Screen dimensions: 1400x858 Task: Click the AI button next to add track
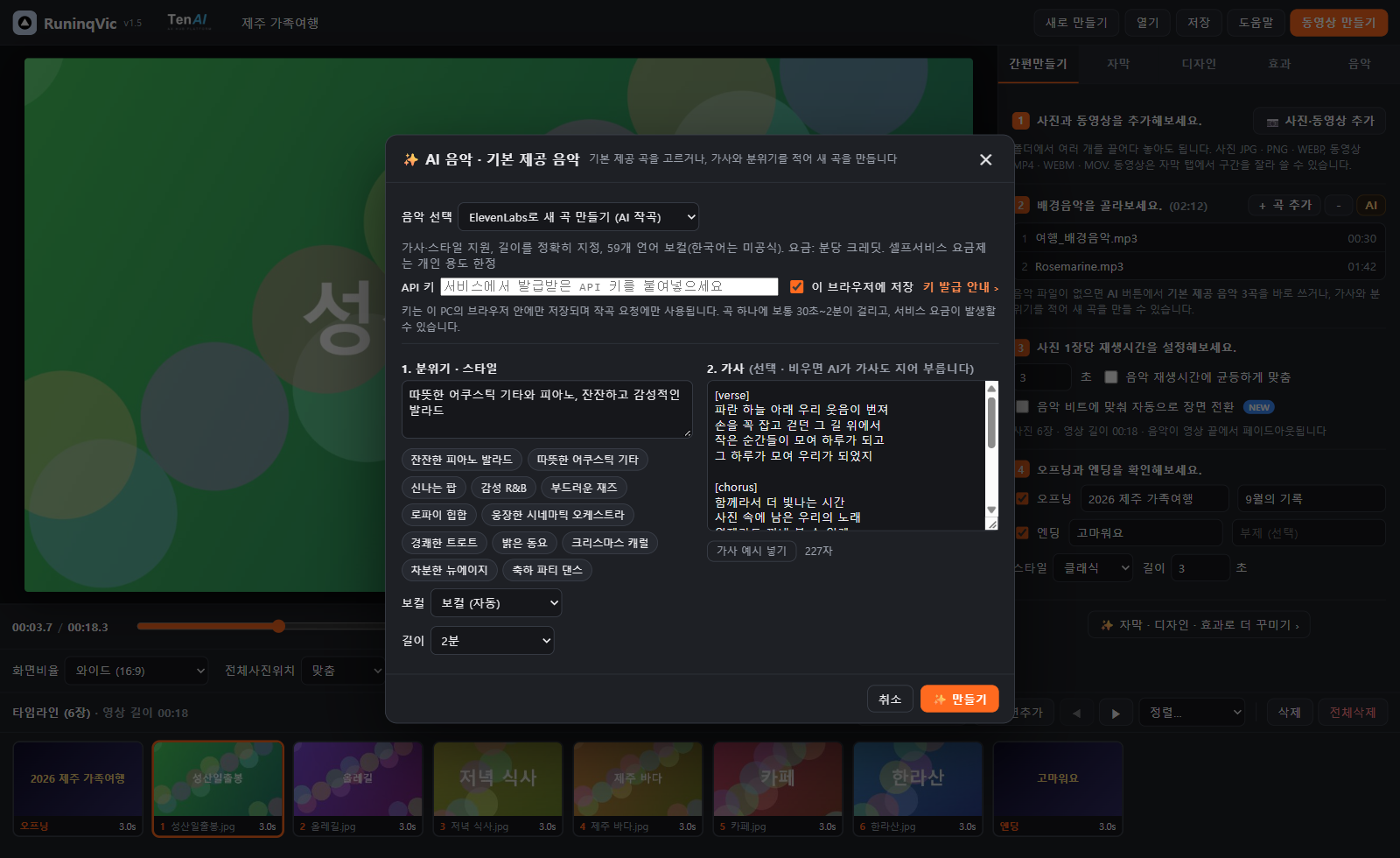(1370, 205)
